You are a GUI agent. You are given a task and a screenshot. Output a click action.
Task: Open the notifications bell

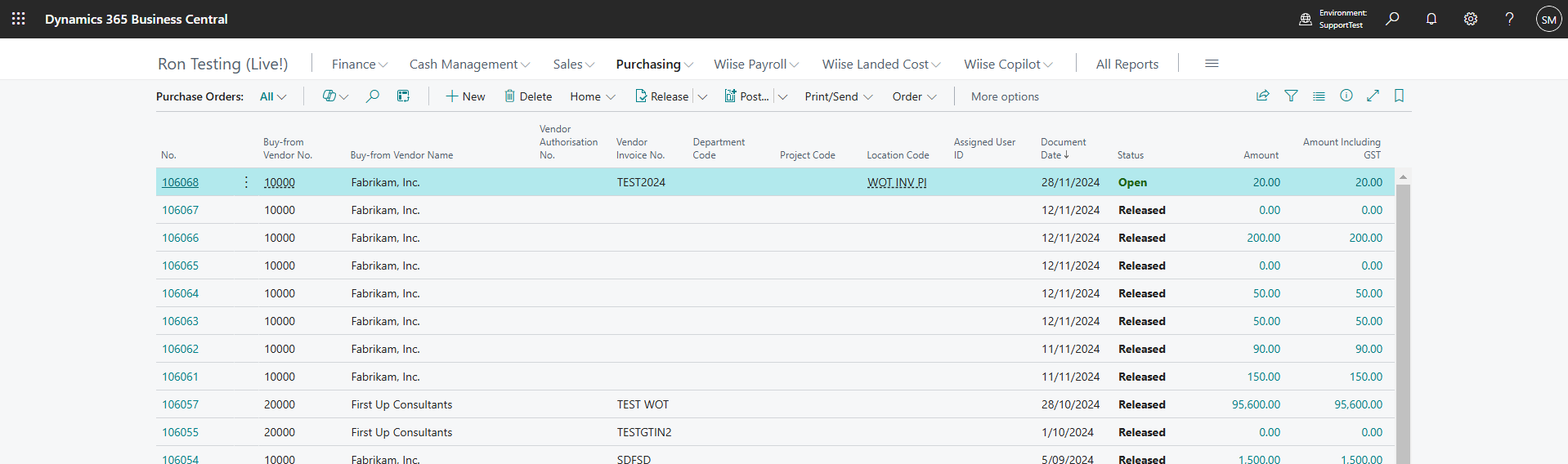[1431, 19]
